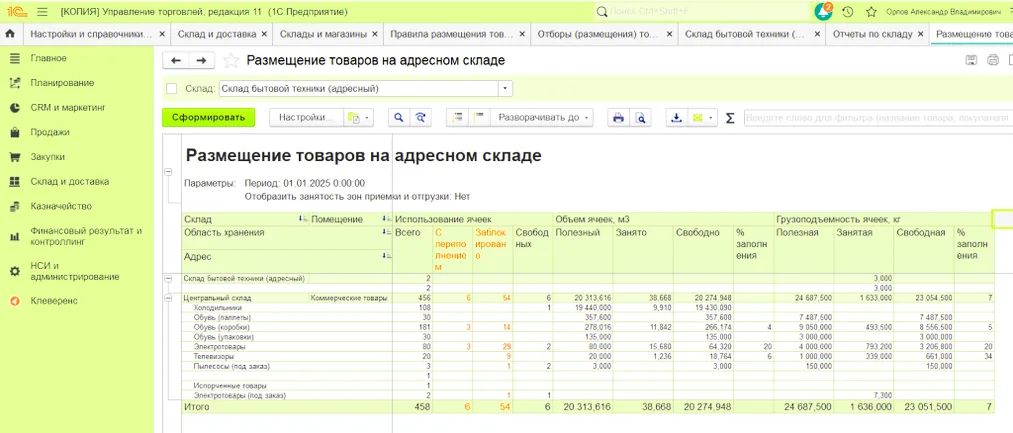1013x433 pixels.
Task: Click the Склад value input field
Action: pos(359,89)
